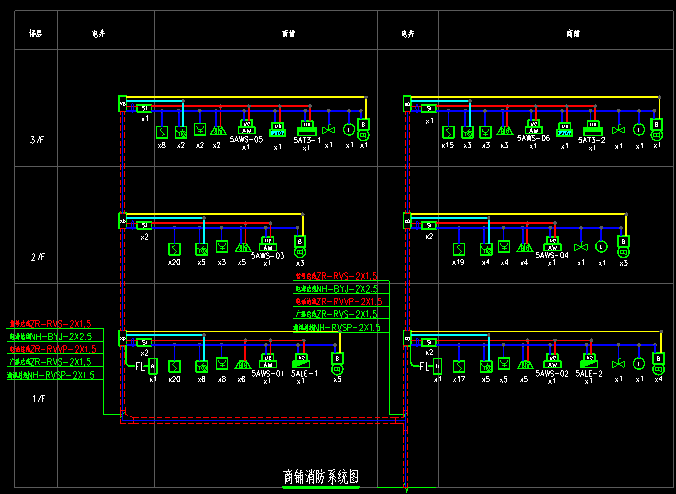Select the B alarm bell symbol in SALE-1 row
The width and height of the screenshot is (676, 494).
point(337,364)
